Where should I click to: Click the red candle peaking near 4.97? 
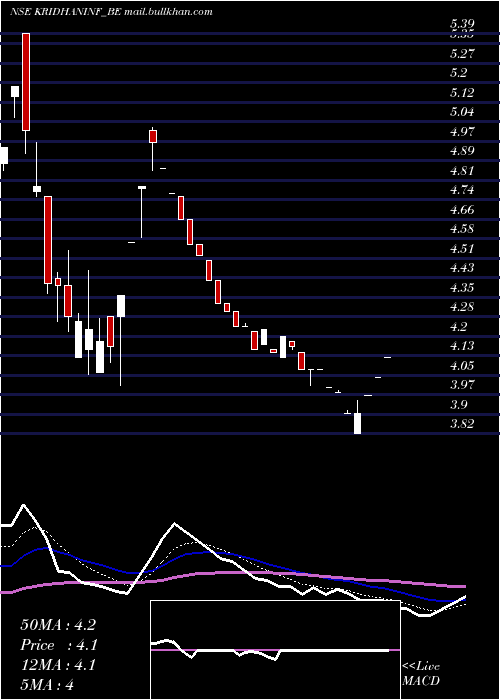(x=153, y=136)
